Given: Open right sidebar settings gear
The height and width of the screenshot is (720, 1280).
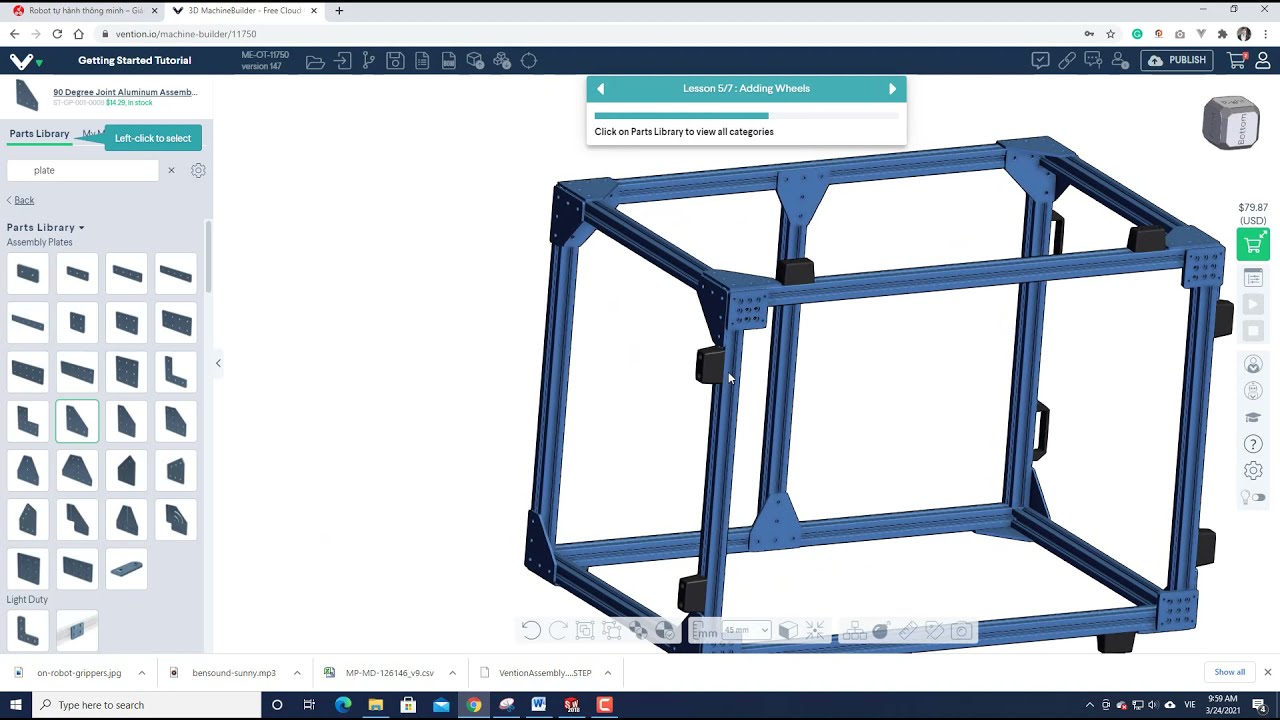Looking at the screenshot, I should tap(1253, 471).
